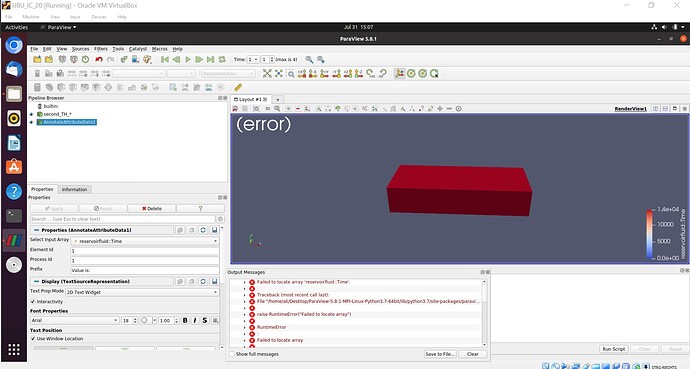Clear the Output Messages list

473,354
